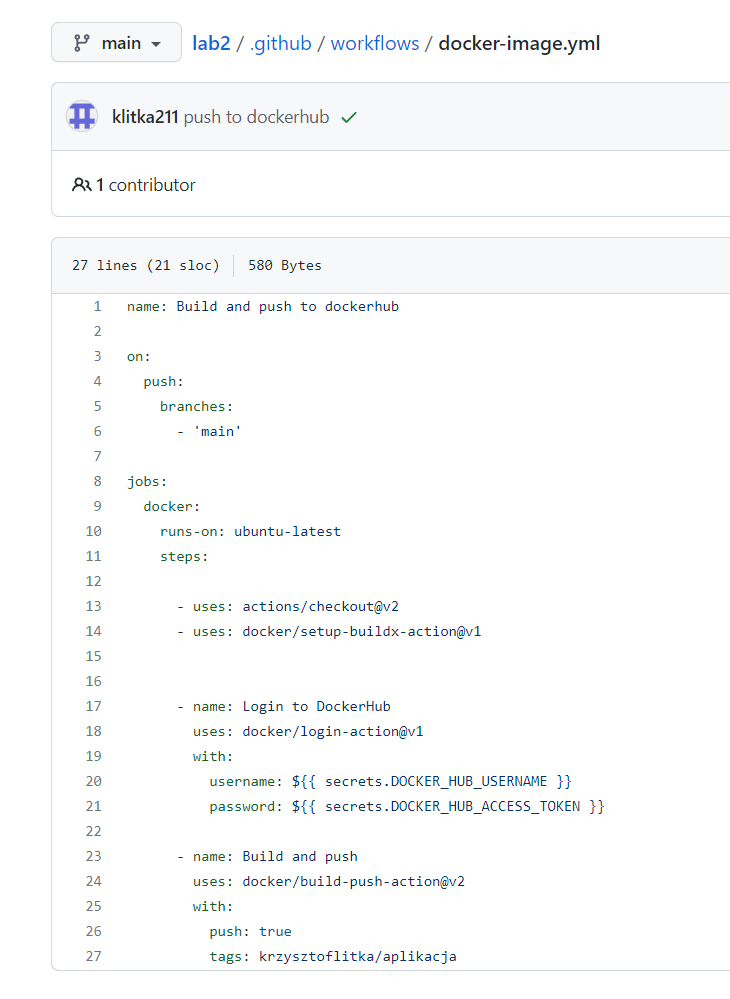Viewport: 730px width, 999px height.
Task: Select line number 20
Action: click(x=94, y=781)
